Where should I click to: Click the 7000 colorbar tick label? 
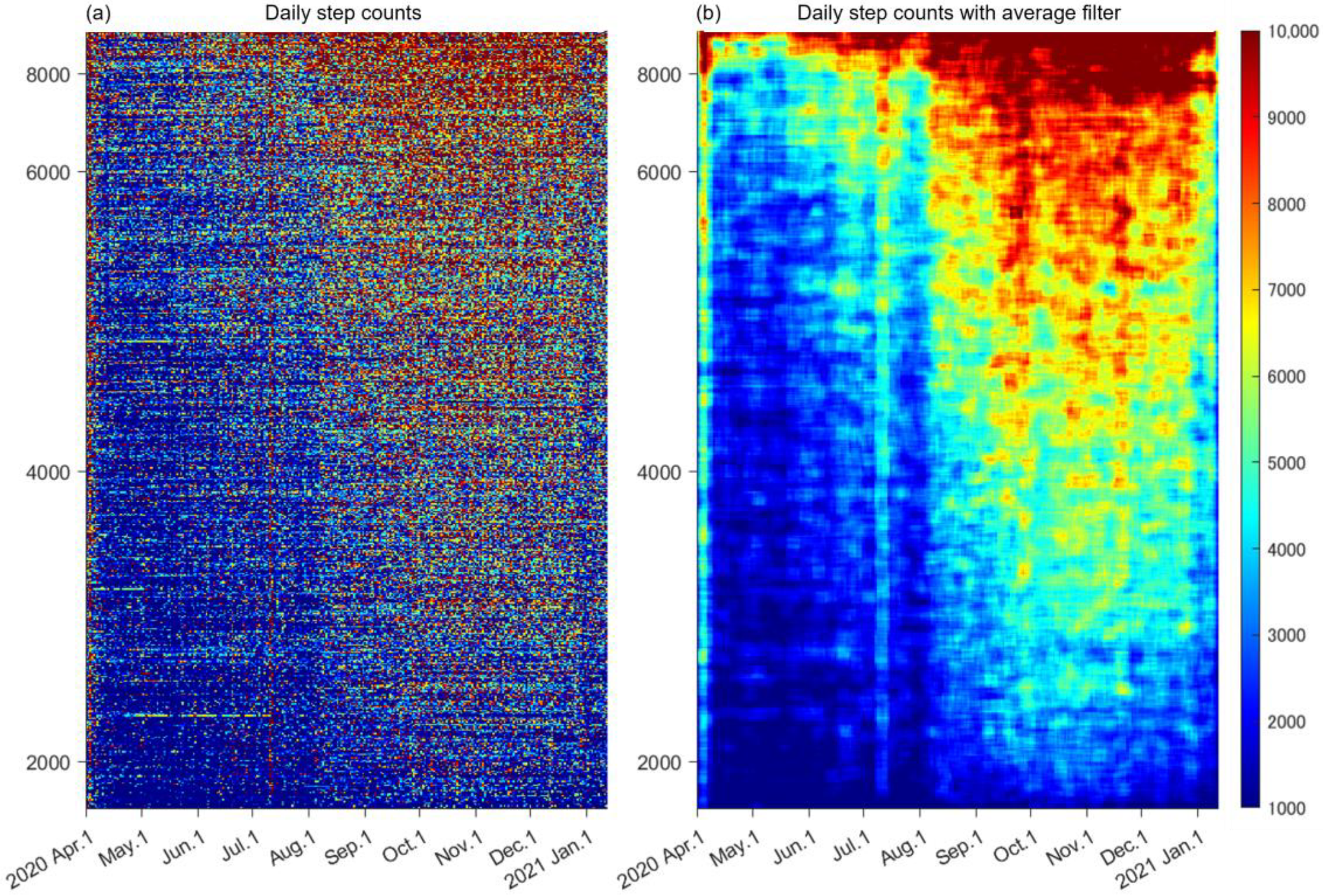tap(1286, 290)
